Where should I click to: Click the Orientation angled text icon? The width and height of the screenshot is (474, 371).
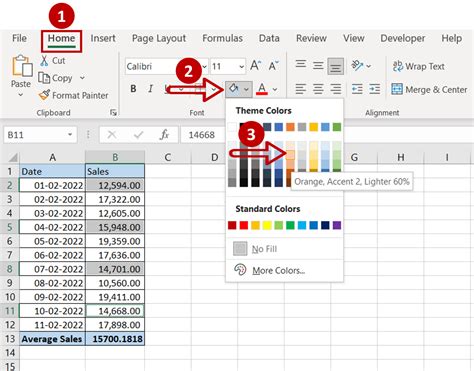tap(357, 66)
